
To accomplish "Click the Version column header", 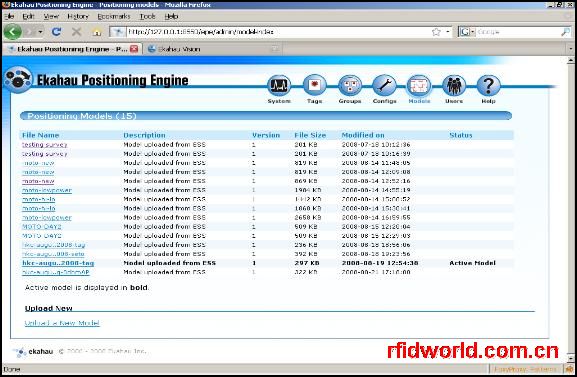I will click(266, 135).
